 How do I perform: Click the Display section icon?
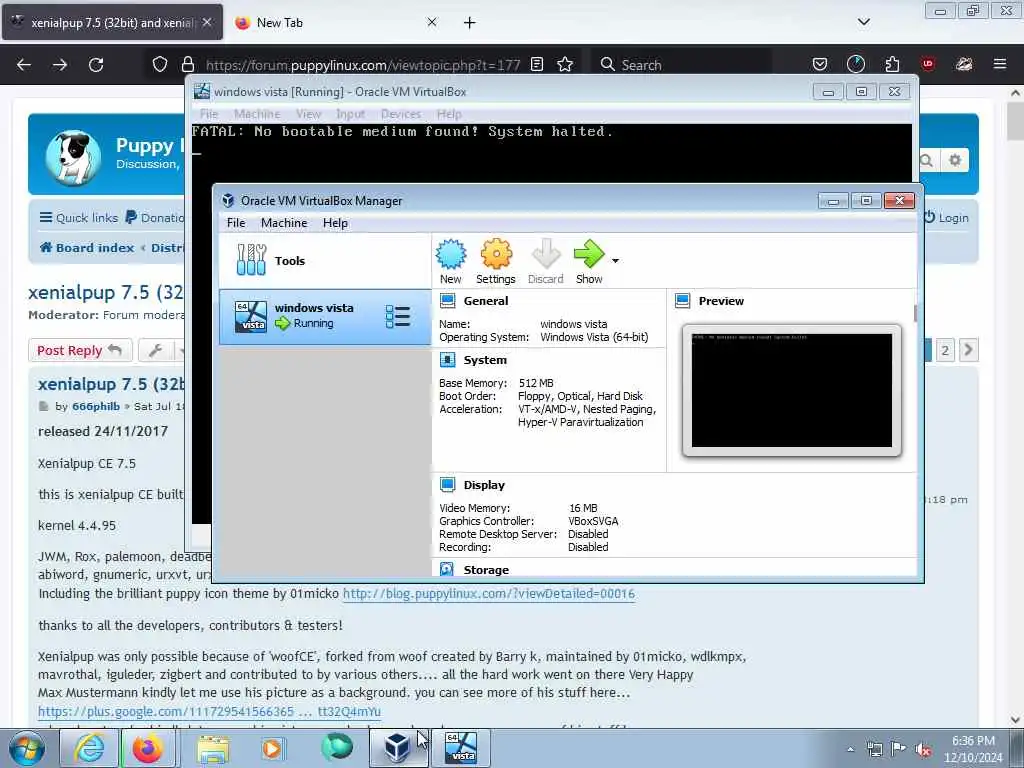tap(447, 485)
